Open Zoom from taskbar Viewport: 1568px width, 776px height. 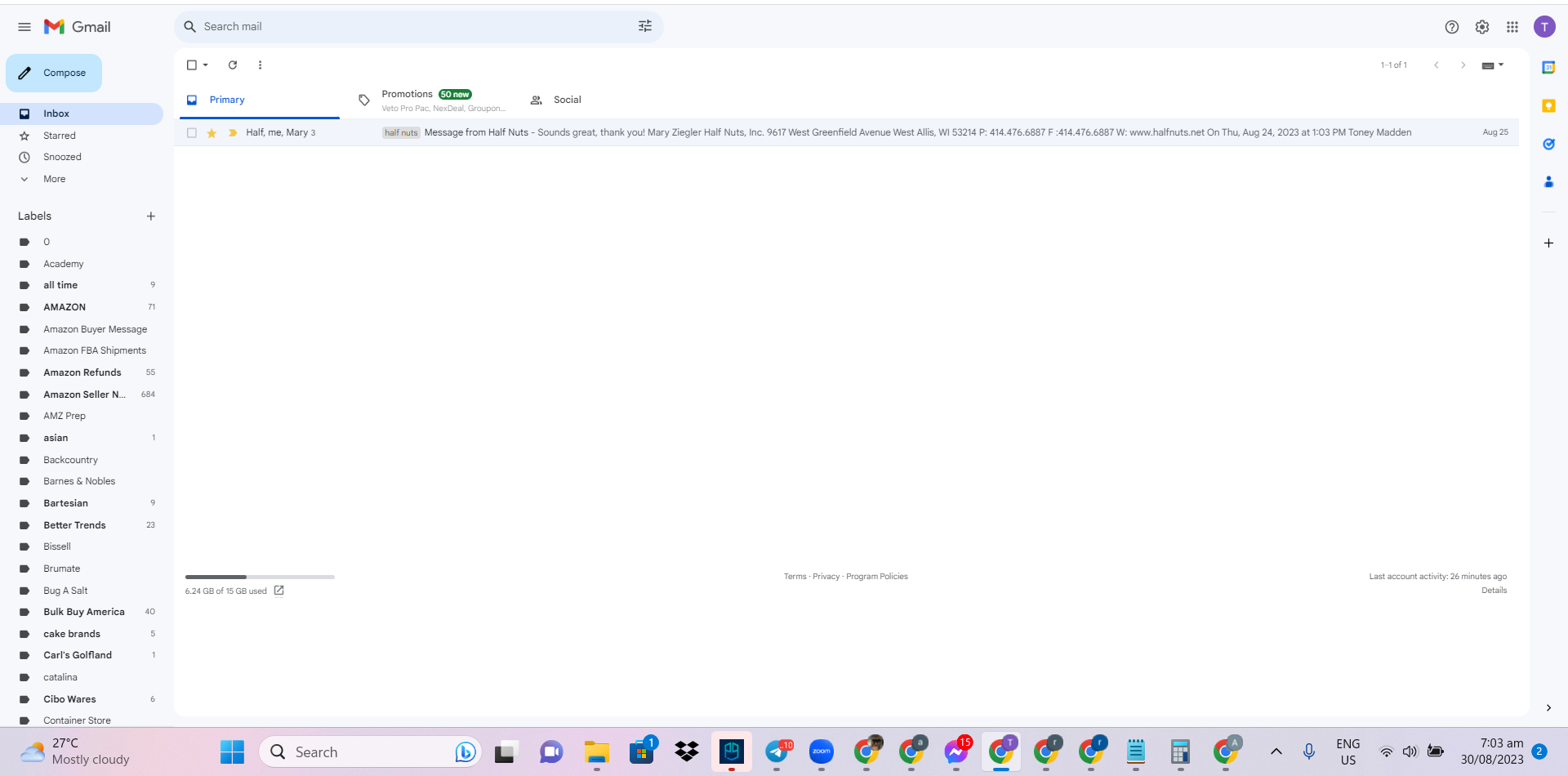pyautogui.click(x=822, y=752)
